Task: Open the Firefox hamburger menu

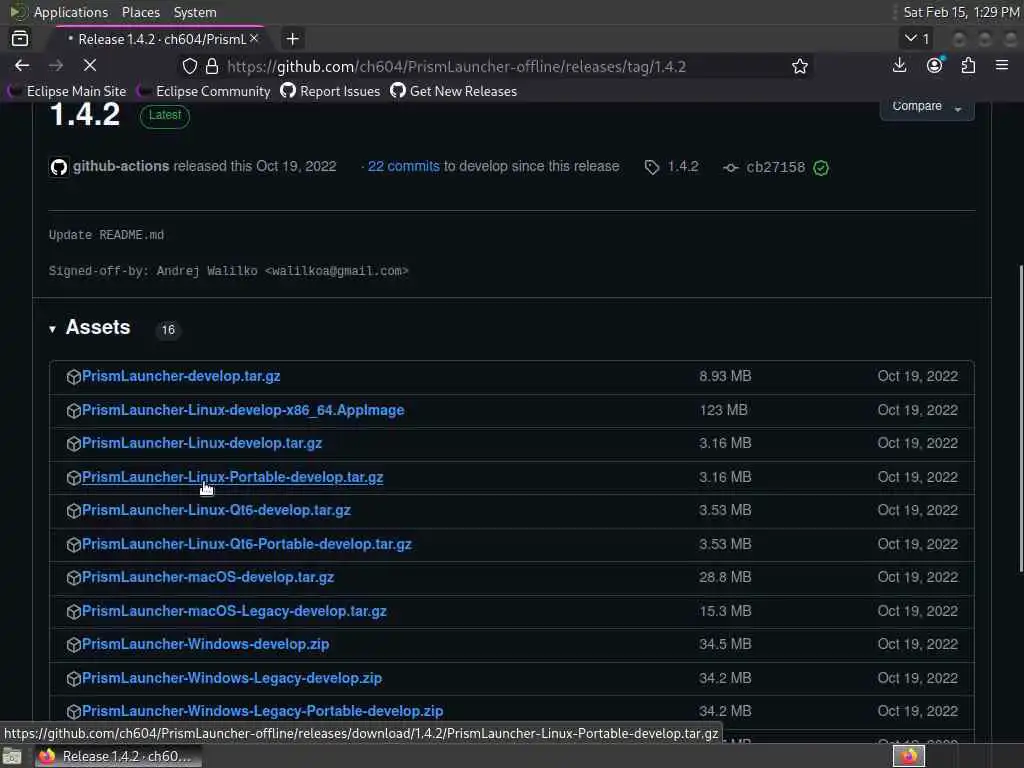Action: (x=1002, y=65)
